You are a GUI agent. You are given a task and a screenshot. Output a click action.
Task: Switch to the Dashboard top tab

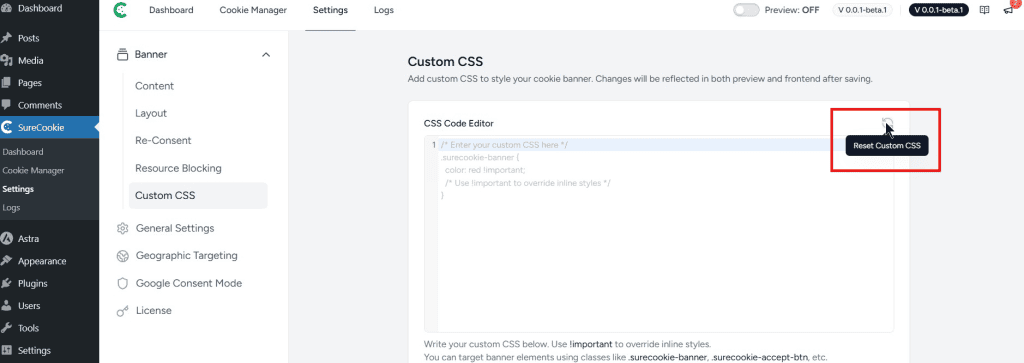[x=171, y=10]
